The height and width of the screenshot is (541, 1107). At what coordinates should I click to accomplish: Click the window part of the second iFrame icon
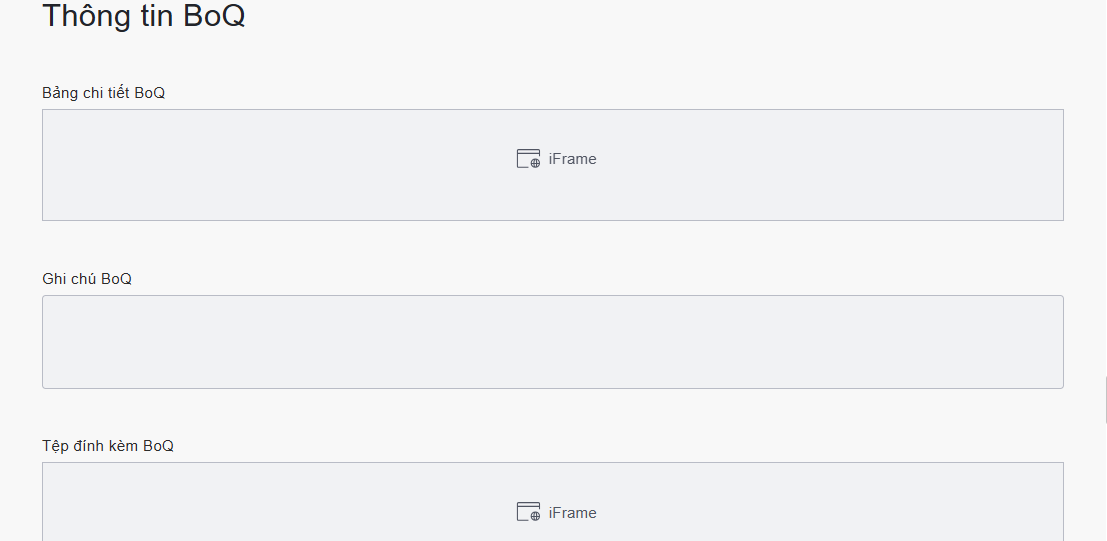coord(523,509)
